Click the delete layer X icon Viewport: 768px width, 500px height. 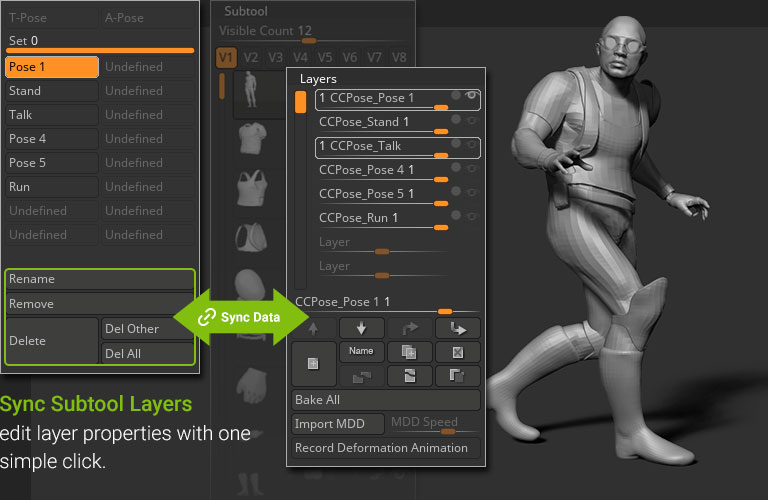(458, 352)
